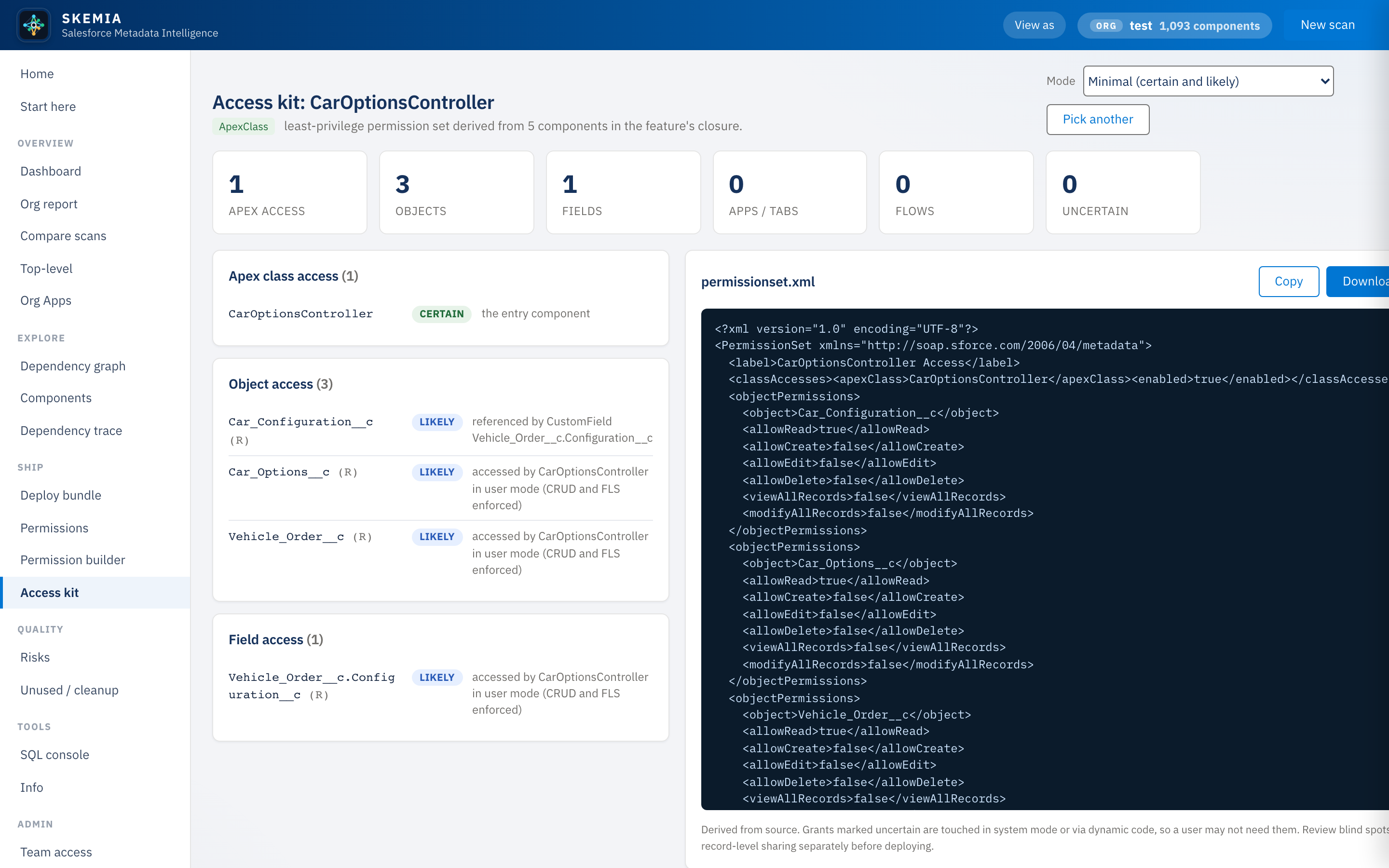
Task: Click CarOptionsController in Apex class access
Action: (301, 314)
